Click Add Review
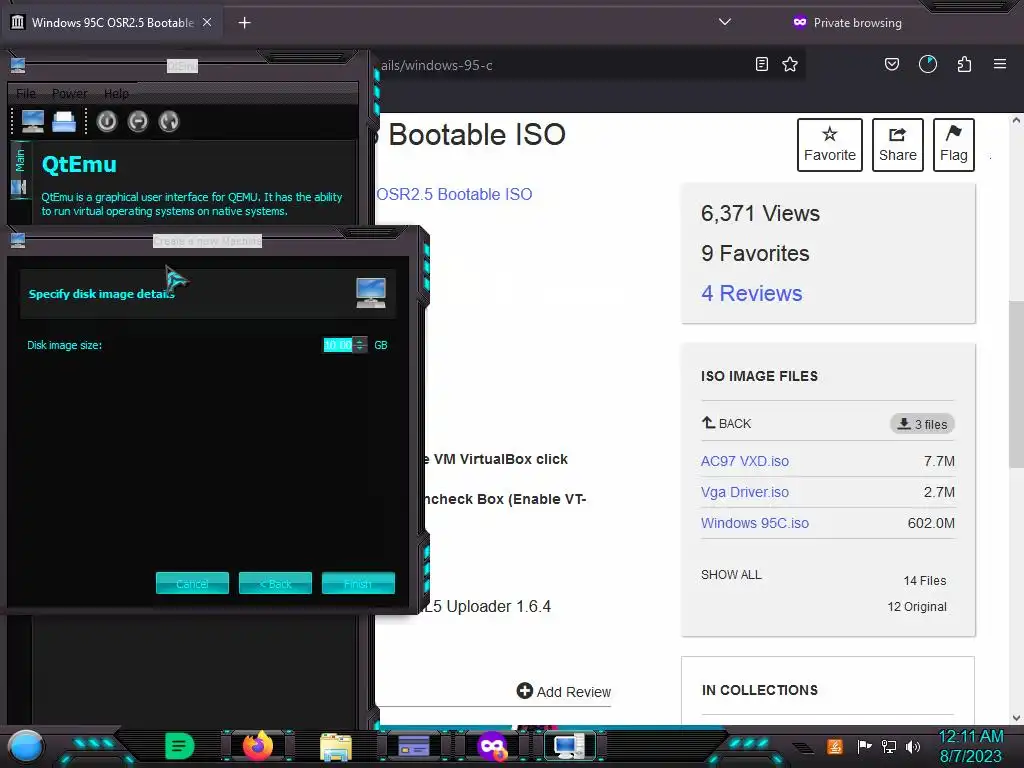This screenshot has width=1024, height=768. [x=564, y=692]
